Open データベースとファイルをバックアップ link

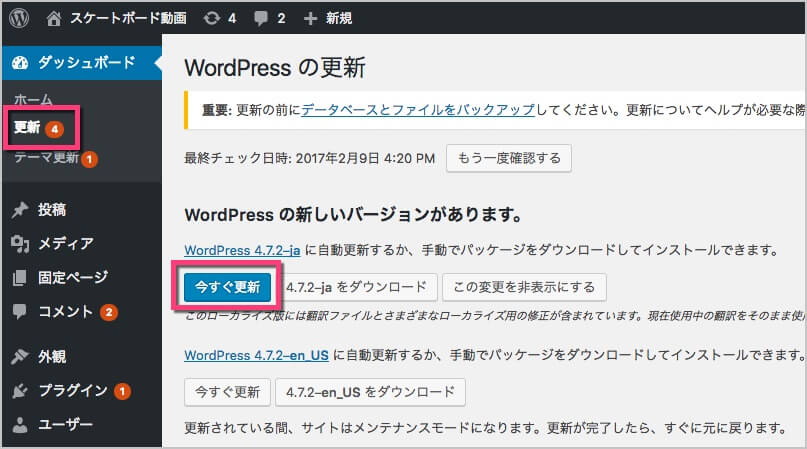click(418, 110)
